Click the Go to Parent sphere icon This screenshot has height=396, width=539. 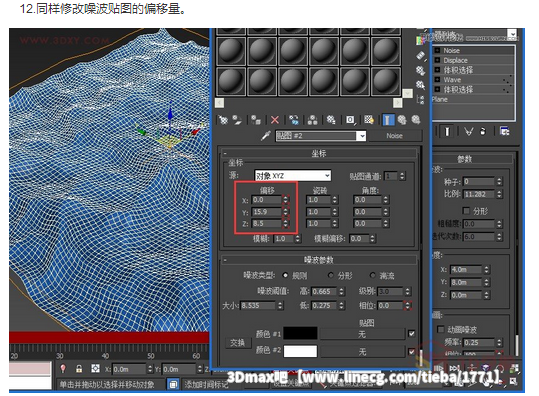pyautogui.click(x=402, y=120)
